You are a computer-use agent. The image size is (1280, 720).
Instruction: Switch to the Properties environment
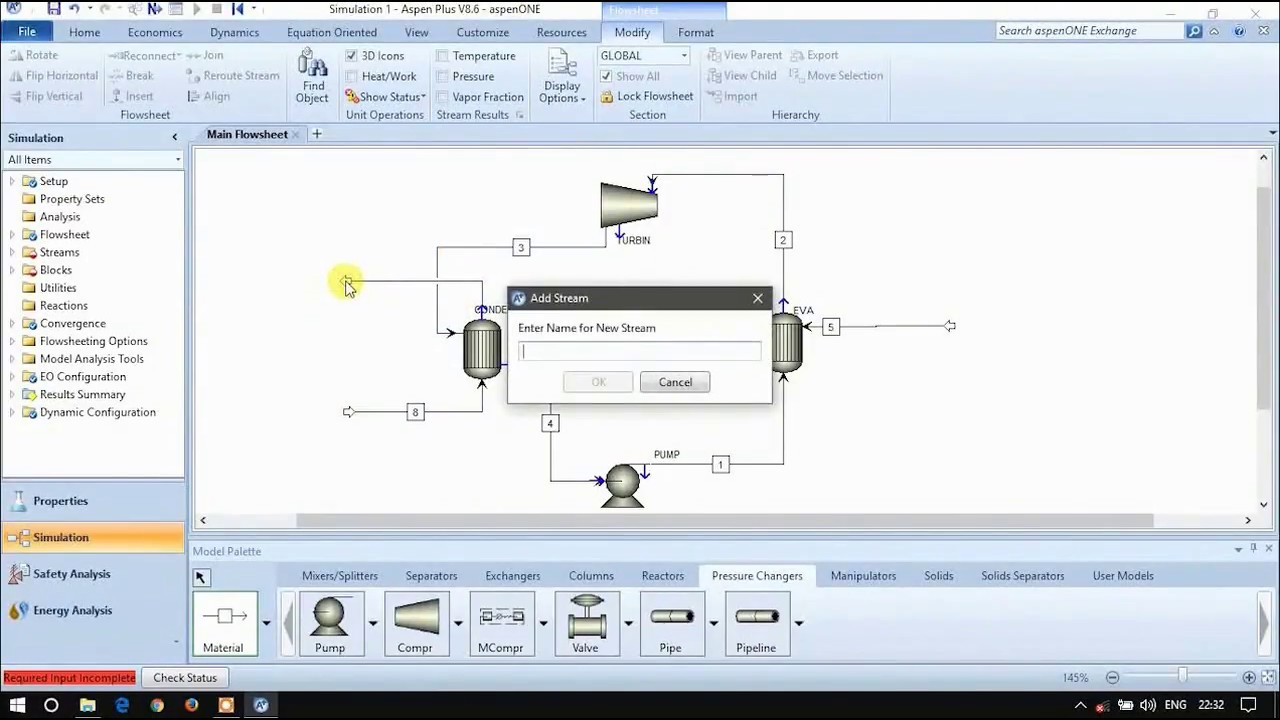tap(93, 501)
